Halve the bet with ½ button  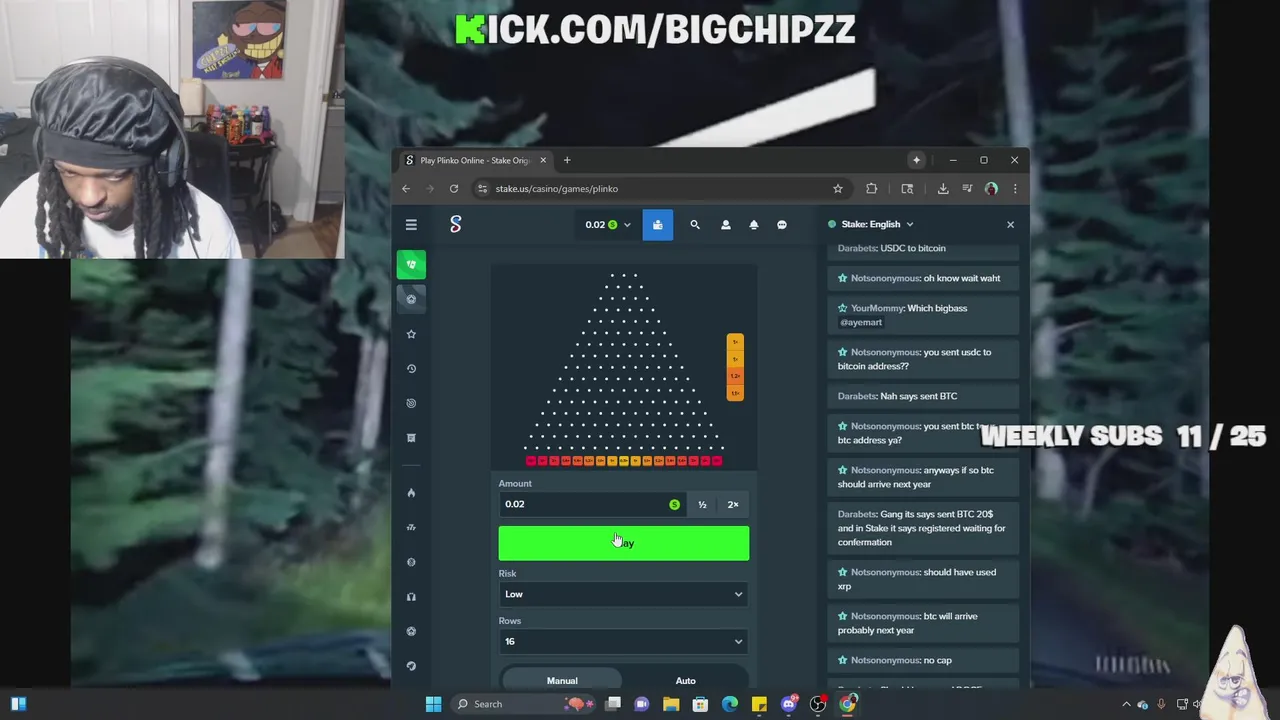tap(702, 505)
